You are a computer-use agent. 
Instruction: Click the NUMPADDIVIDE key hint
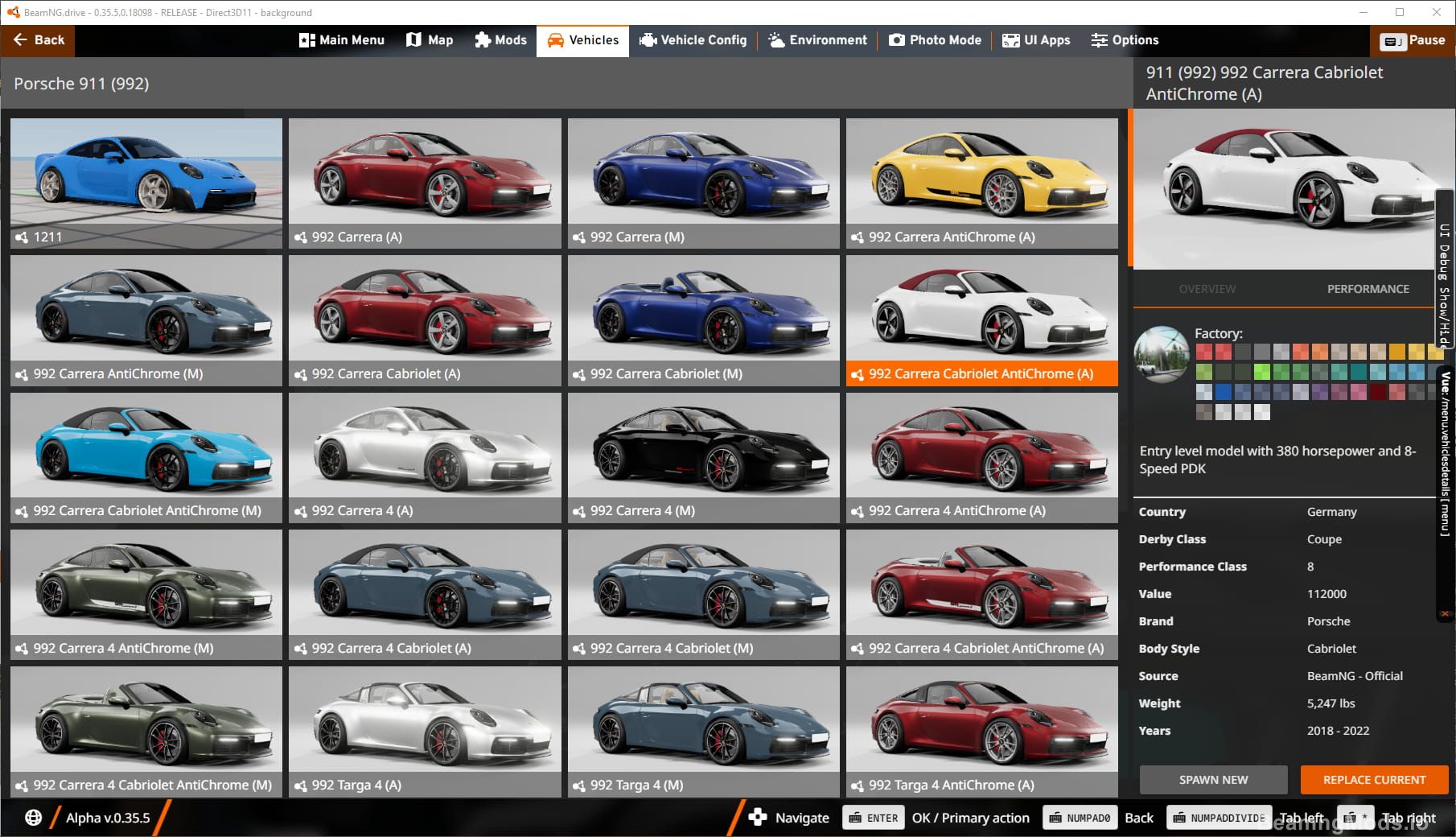point(1220,818)
